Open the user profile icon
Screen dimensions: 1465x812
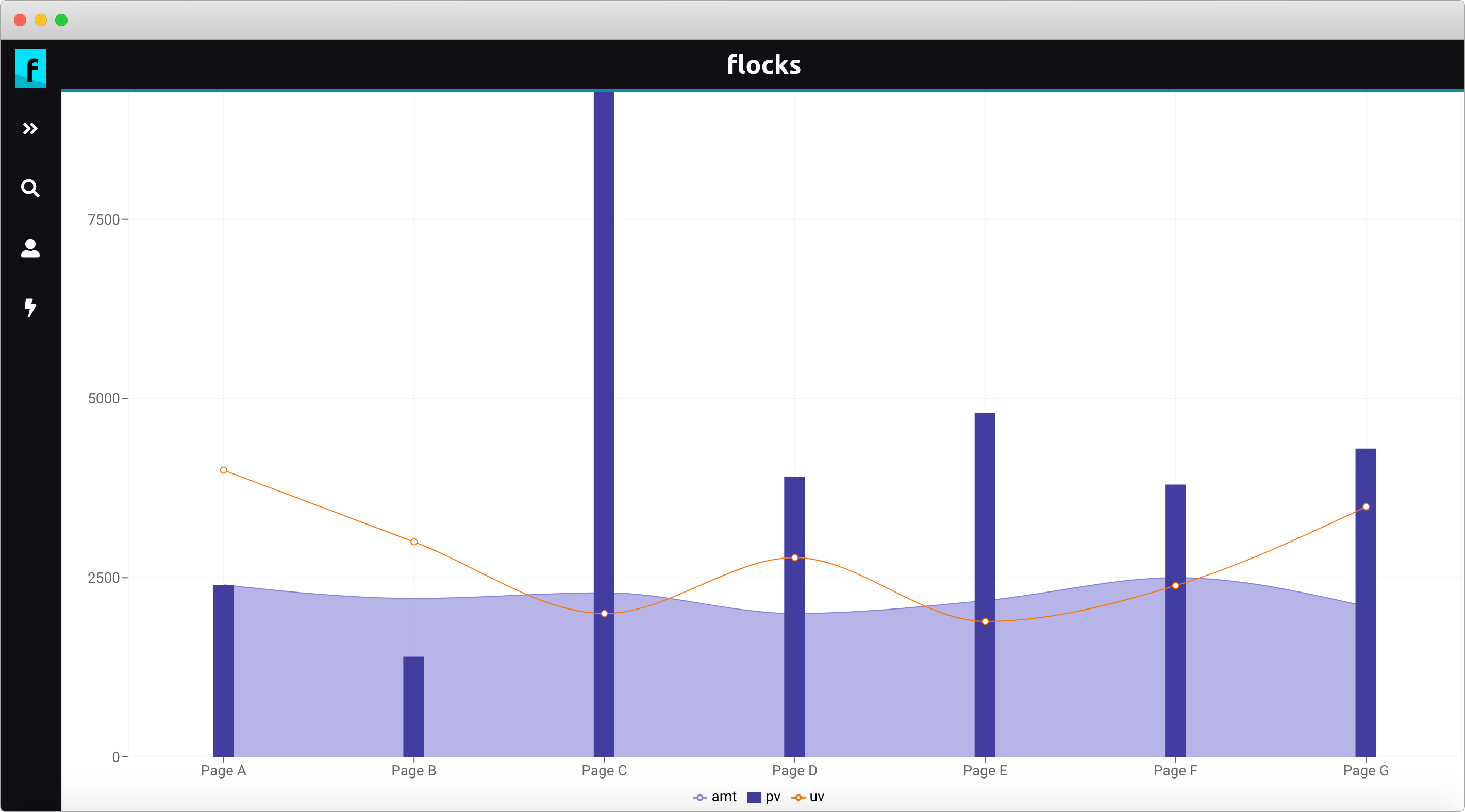(30, 248)
